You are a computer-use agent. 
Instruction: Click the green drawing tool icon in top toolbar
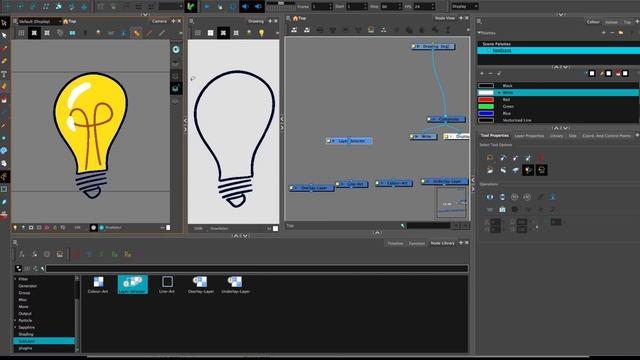coord(191,7)
